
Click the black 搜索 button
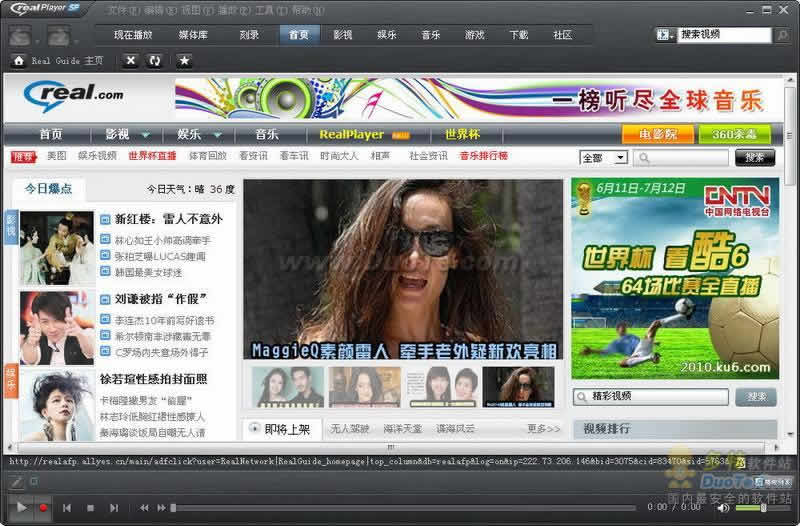coord(755,158)
